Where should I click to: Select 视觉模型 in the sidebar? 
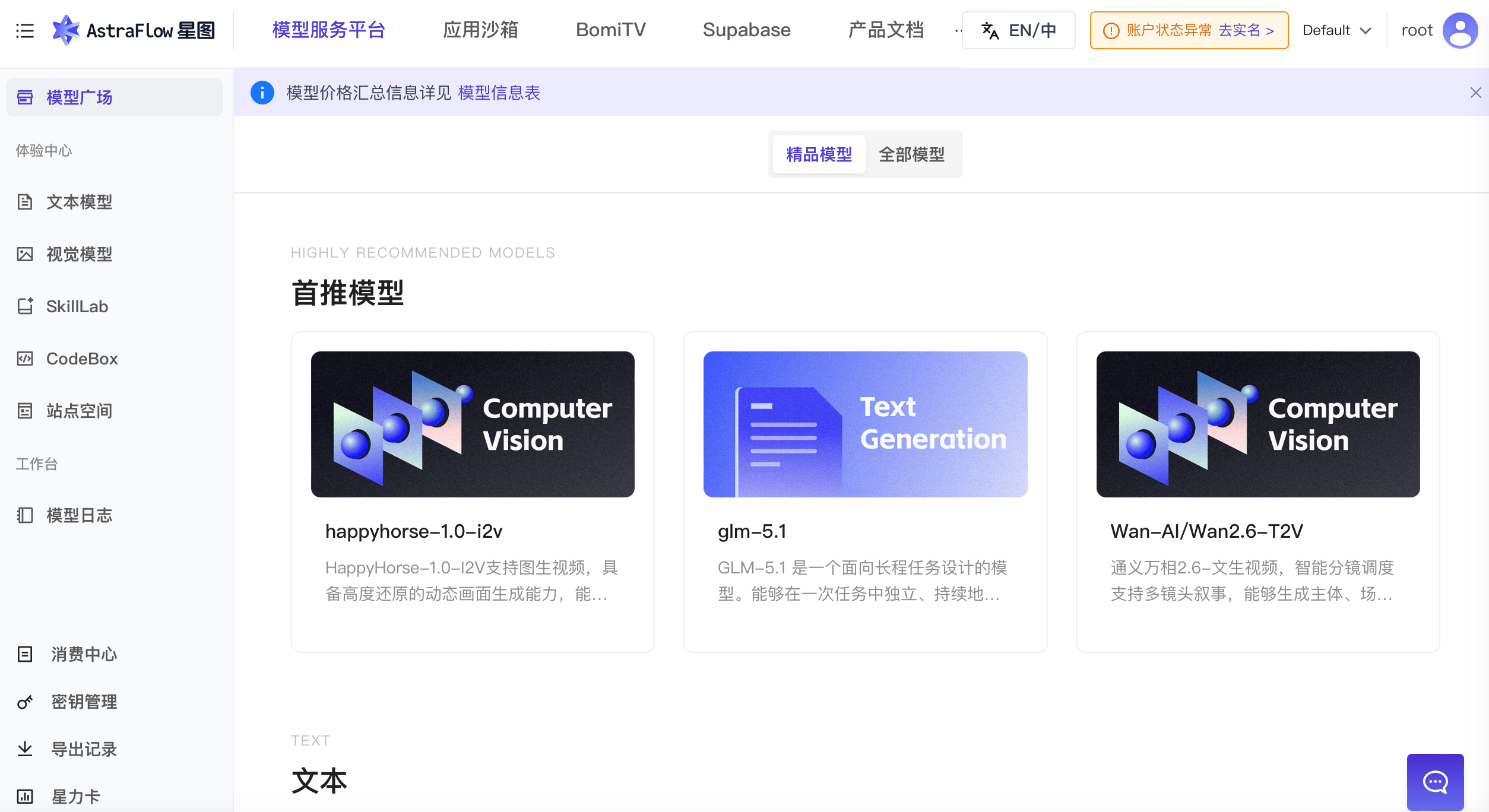point(115,254)
